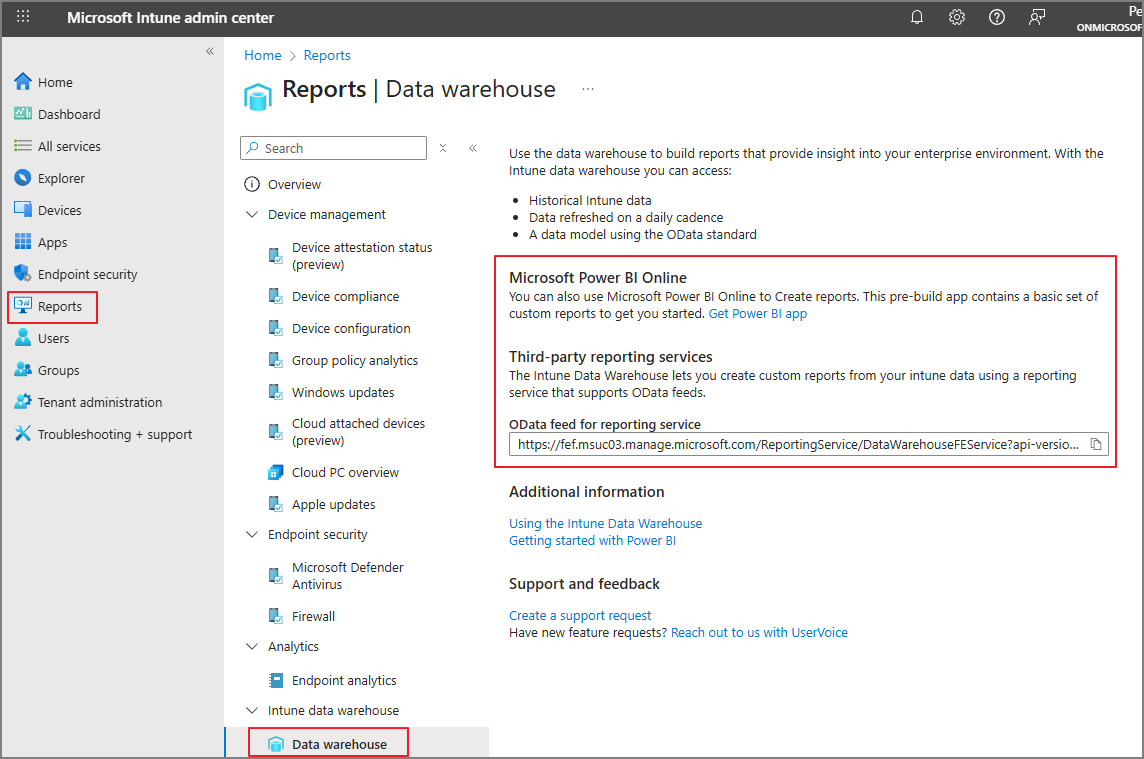Viewport: 1144px width, 759px height.
Task: Click the Reports Data warehouse cylinder icon
Action: [258, 96]
